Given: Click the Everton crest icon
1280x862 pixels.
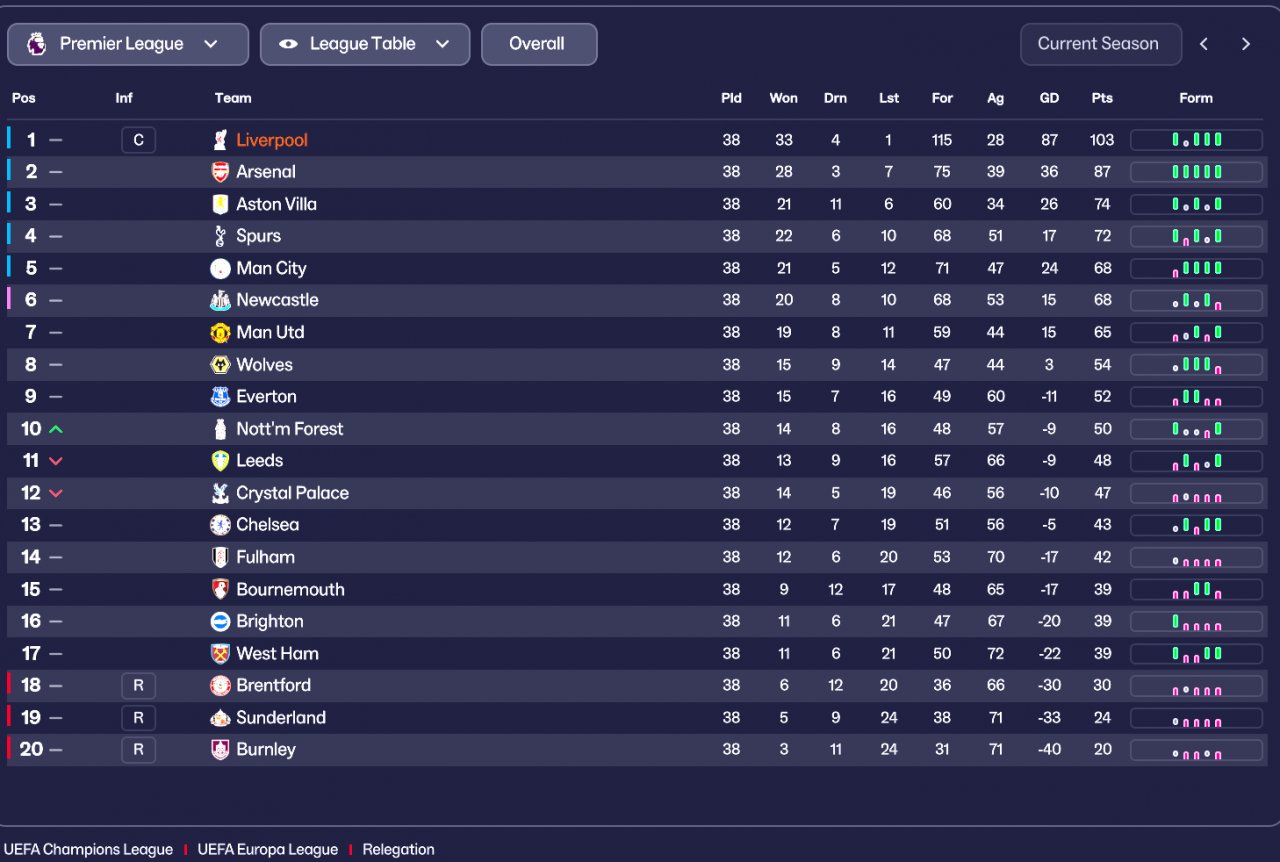Looking at the screenshot, I should tap(220, 397).
